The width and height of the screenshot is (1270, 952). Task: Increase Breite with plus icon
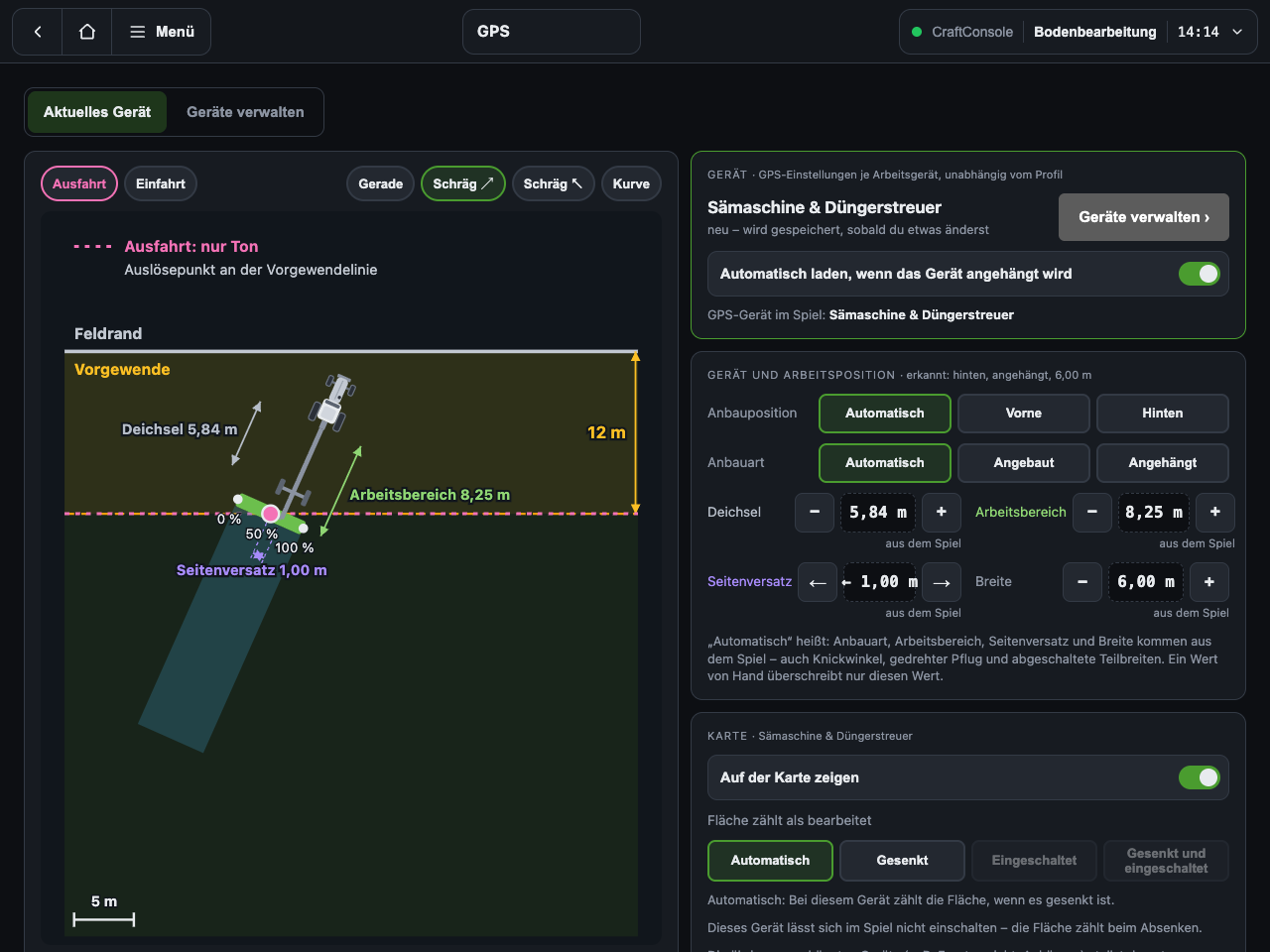point(1209,582)
